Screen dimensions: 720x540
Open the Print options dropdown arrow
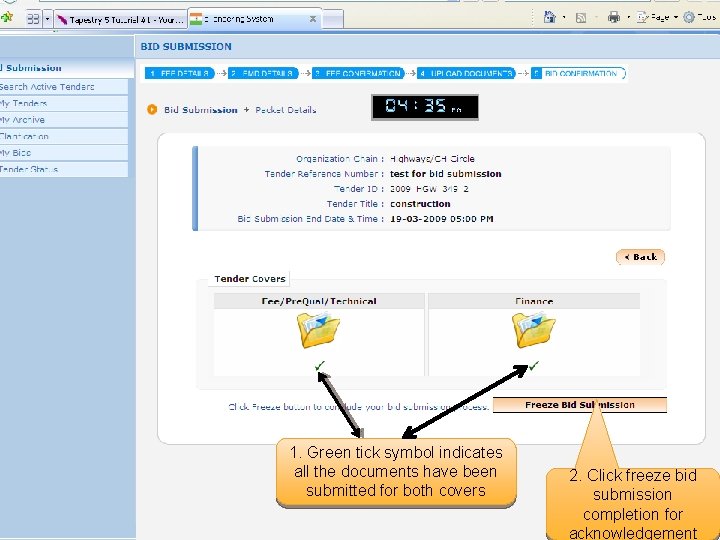629,18
